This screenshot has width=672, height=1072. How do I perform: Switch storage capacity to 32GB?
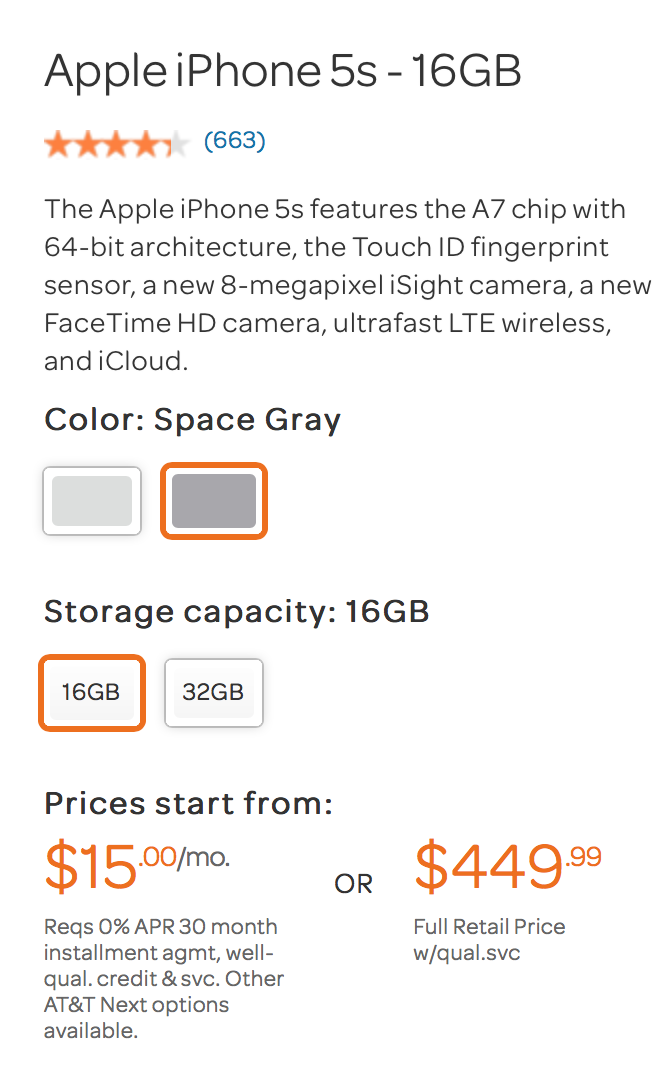[x=213, y=692]
